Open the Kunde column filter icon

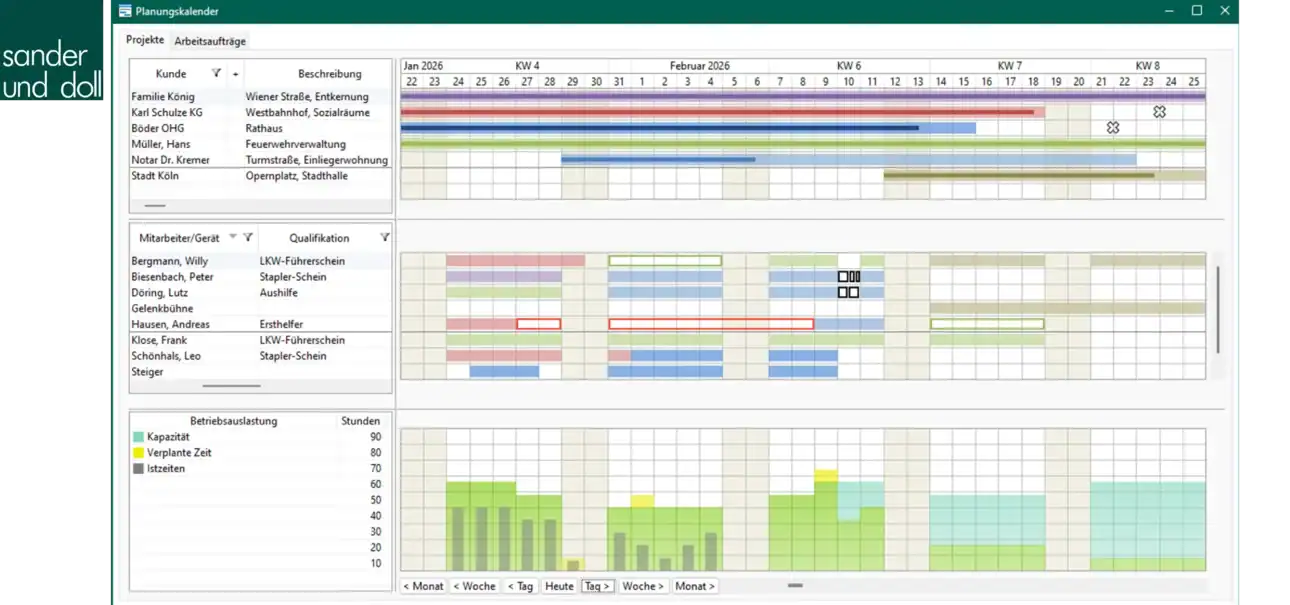[x=216, y=73]
